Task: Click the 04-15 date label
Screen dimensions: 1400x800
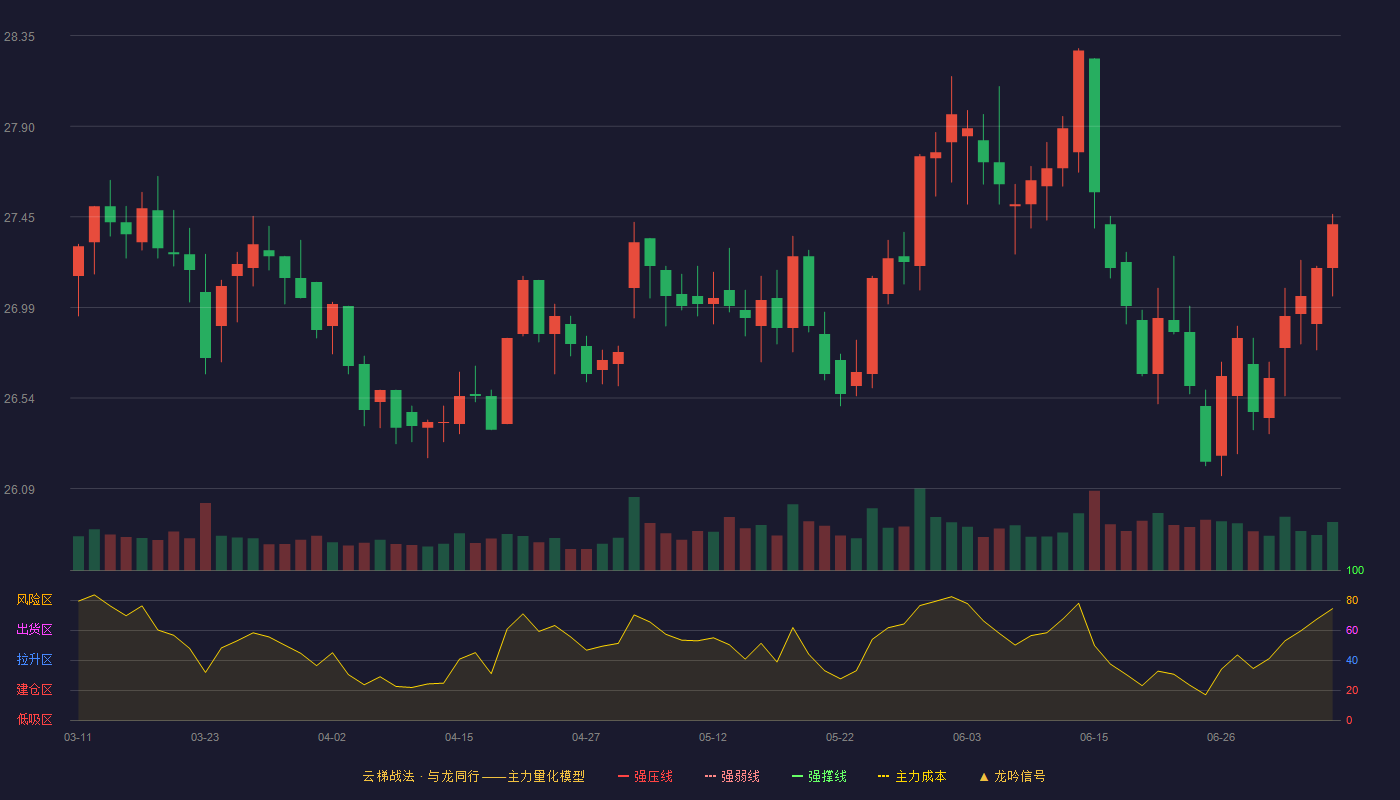Action: click(x=459, y=737)
